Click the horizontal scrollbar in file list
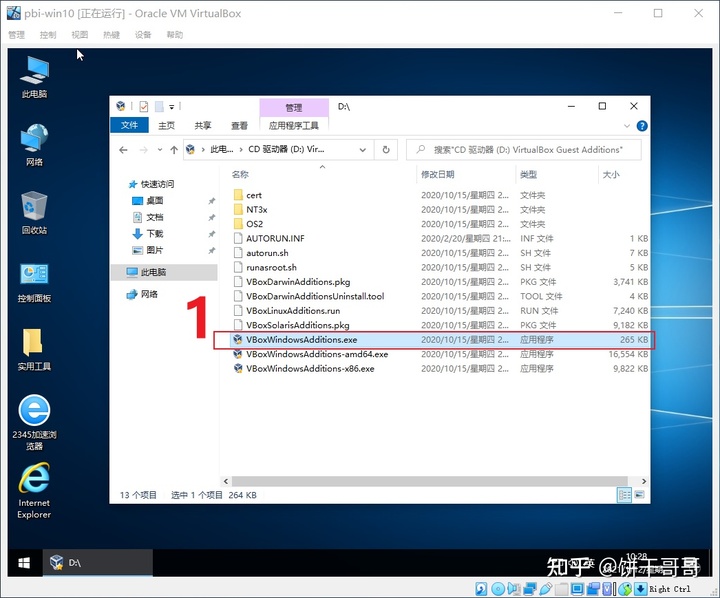This screenshot has width=720, height=598. pos(429,481)
